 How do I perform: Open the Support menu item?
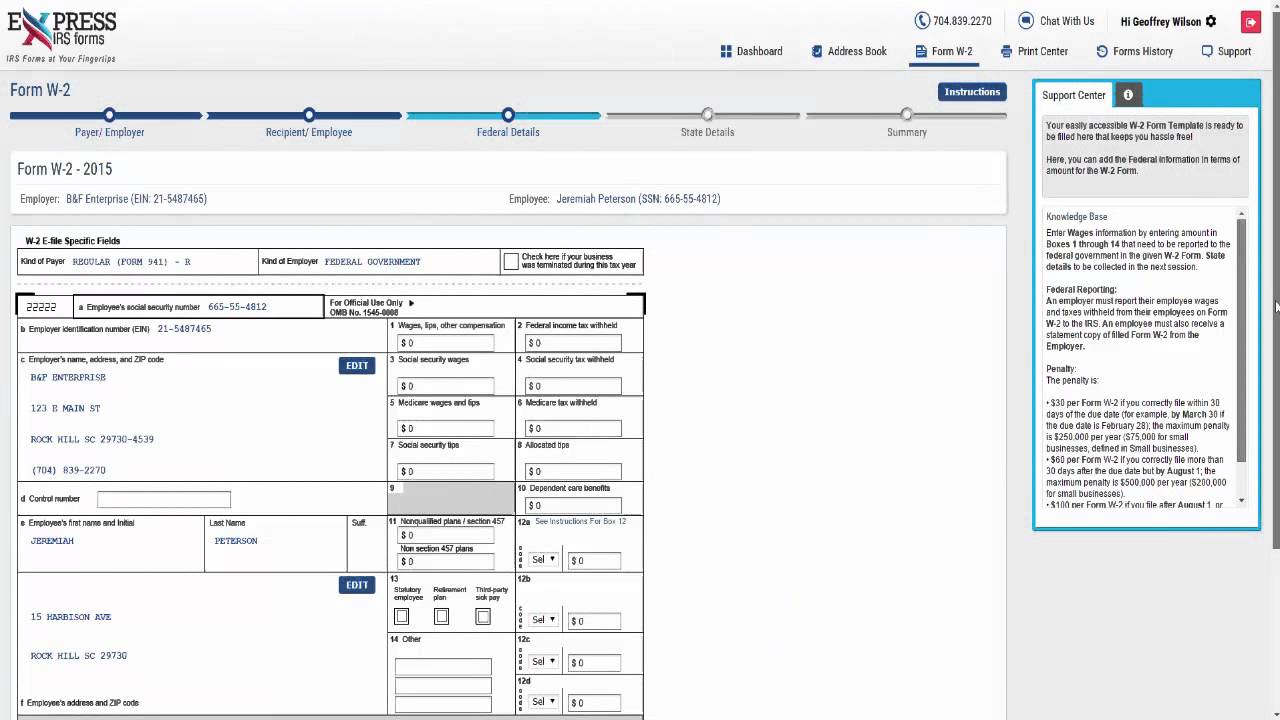(1226, 51)
